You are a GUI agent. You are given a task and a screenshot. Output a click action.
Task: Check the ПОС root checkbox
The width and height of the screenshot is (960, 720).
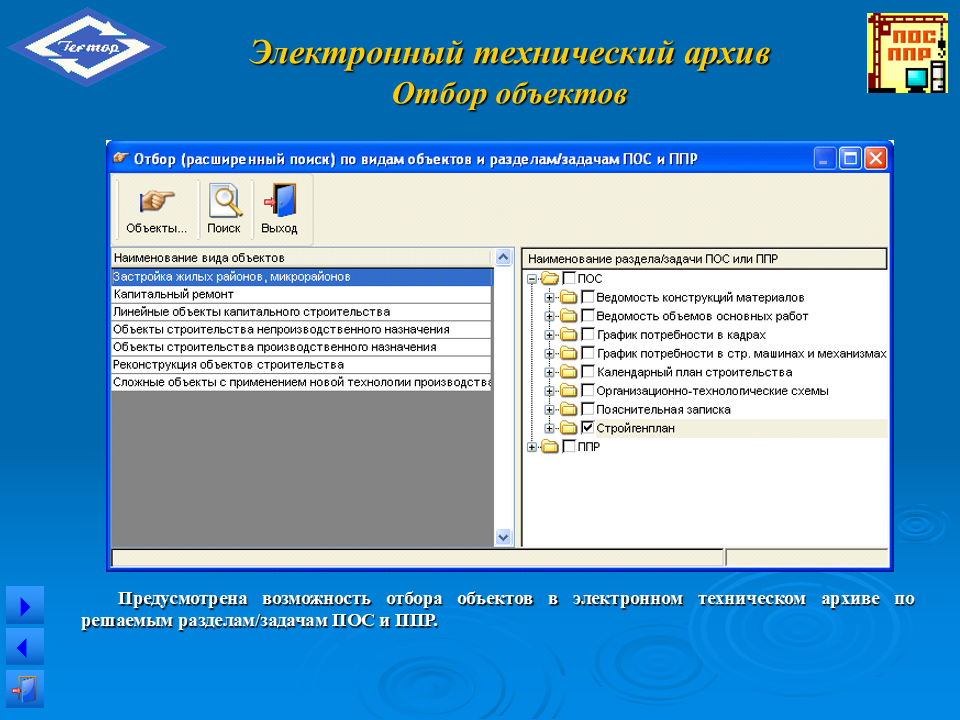point(569,278)
